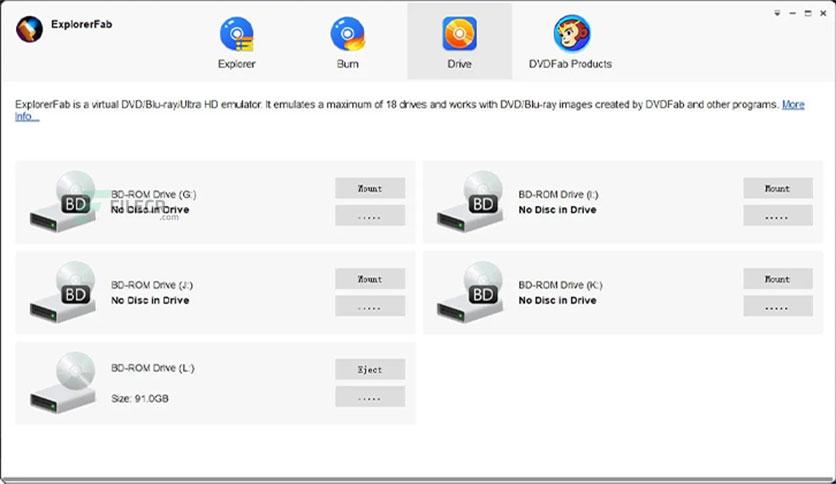Click the ExplorerFab logo icon
This screenshot has width=836, height=484.
click(x=29, y=29)
